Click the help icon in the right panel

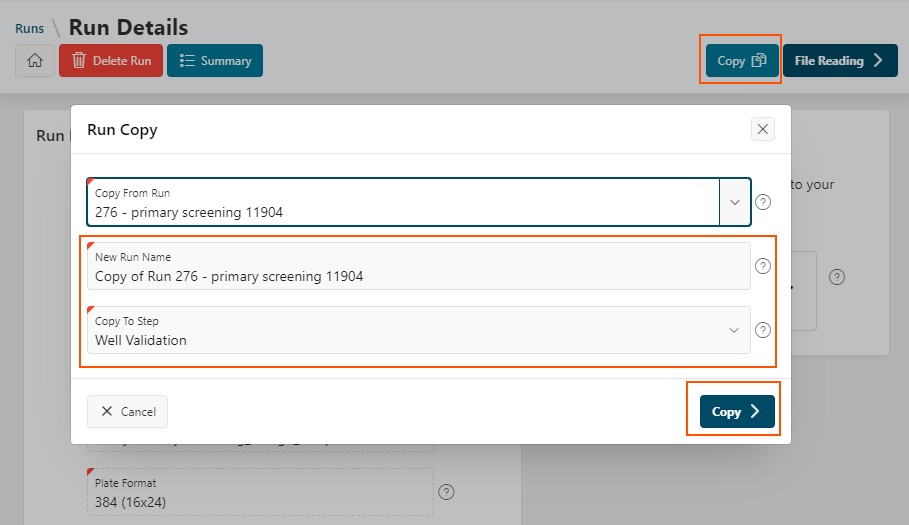tap(837, 277)
